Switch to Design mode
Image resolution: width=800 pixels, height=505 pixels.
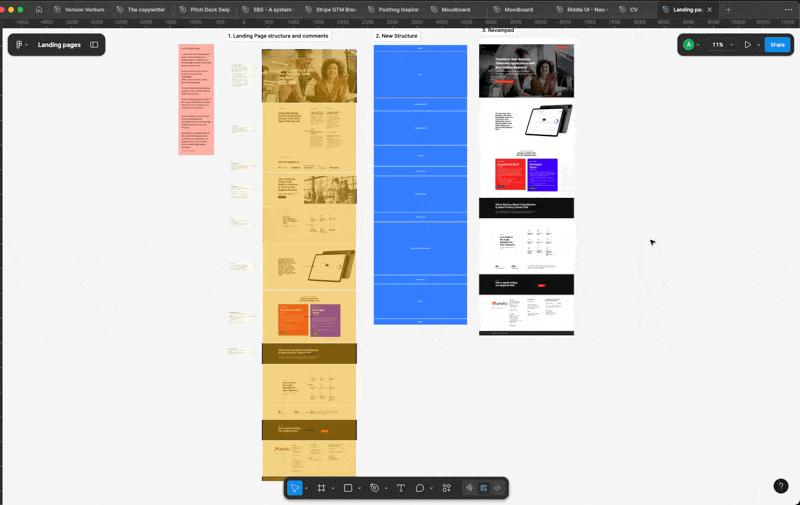coord(484,488)
